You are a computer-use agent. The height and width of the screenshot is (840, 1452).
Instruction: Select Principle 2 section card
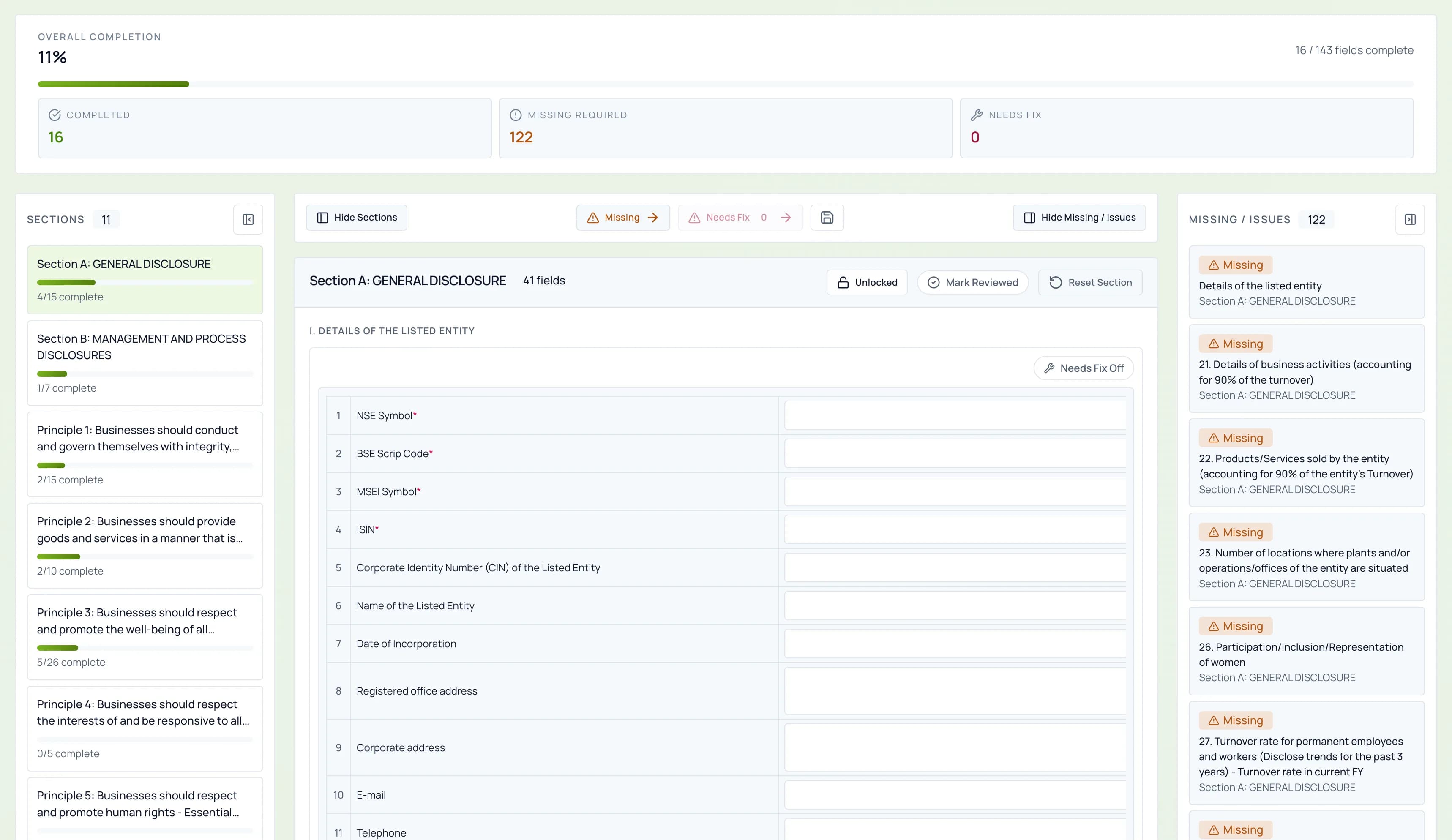(145, 545)
